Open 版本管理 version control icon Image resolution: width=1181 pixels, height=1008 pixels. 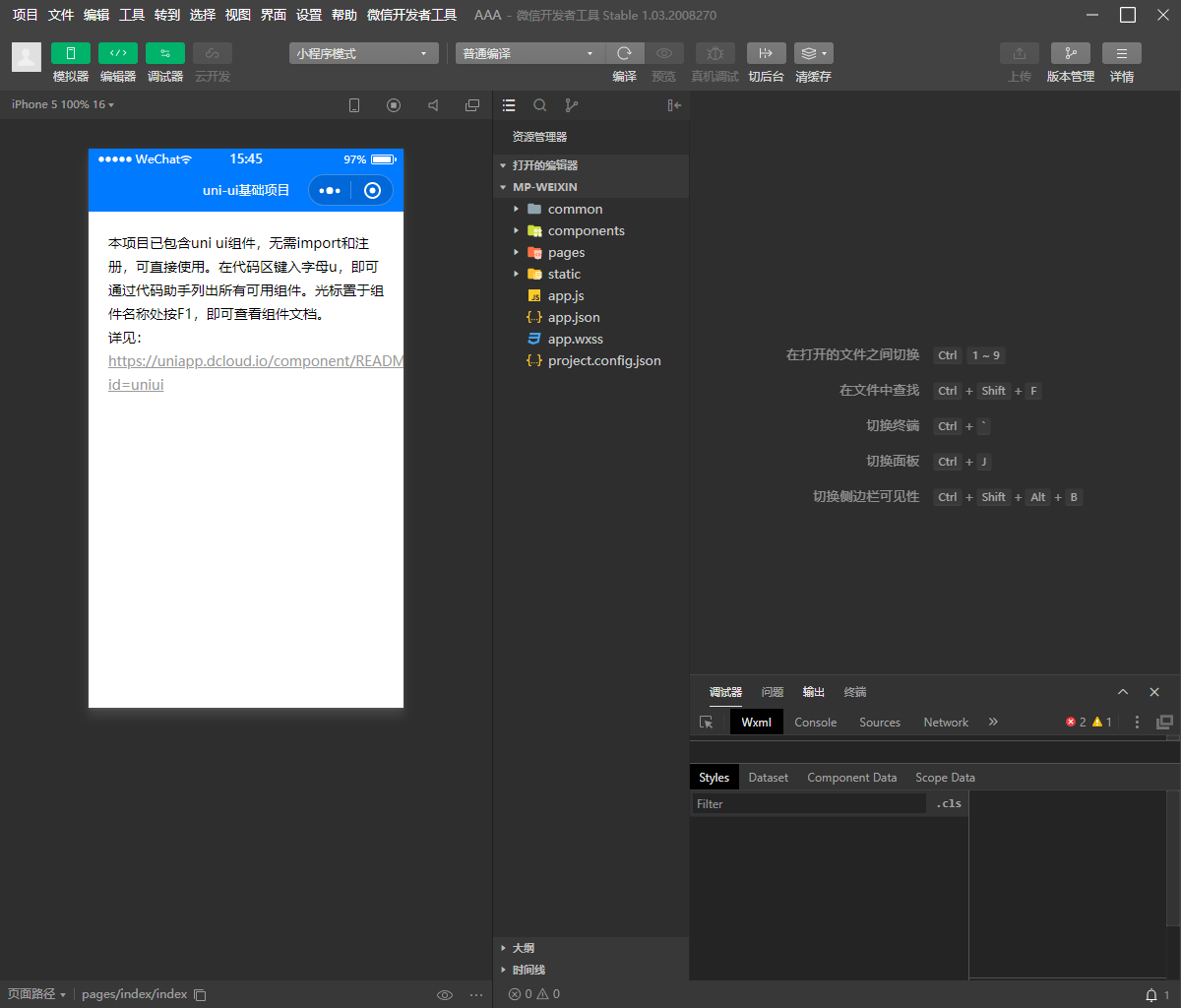[1071, 53]
